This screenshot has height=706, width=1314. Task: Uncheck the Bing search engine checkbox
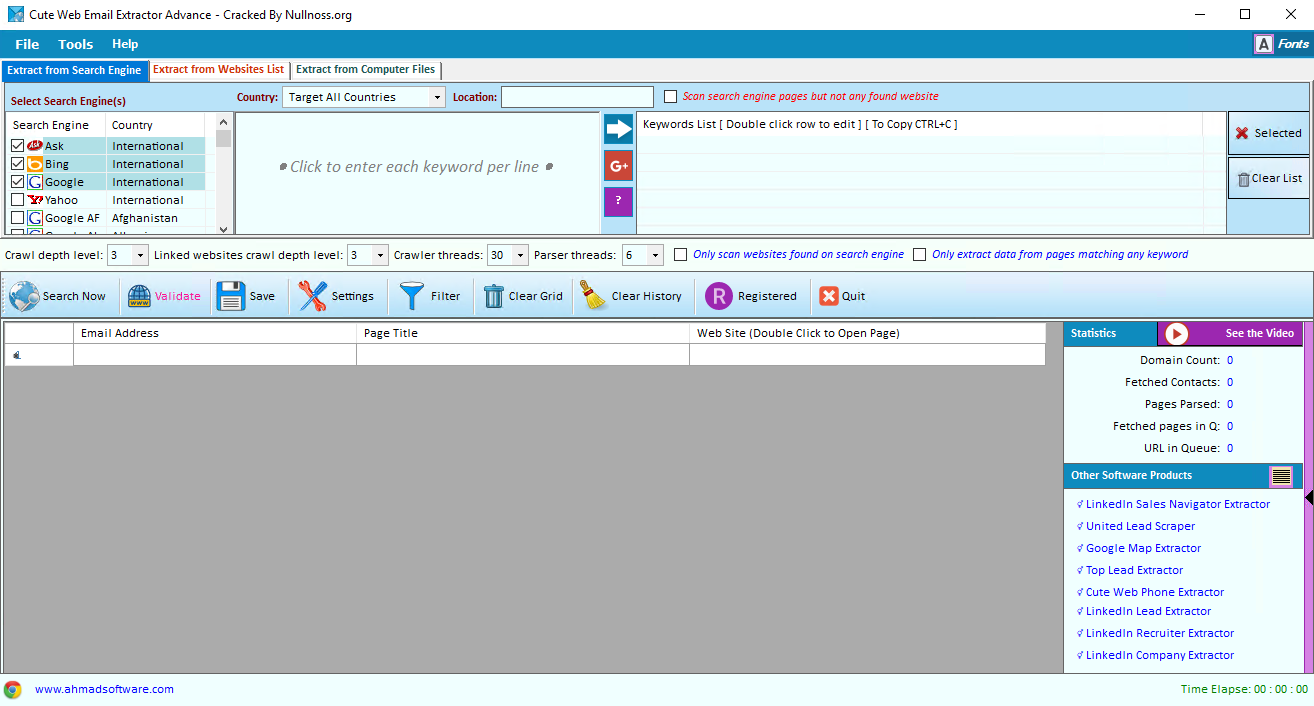pos(18,164)
